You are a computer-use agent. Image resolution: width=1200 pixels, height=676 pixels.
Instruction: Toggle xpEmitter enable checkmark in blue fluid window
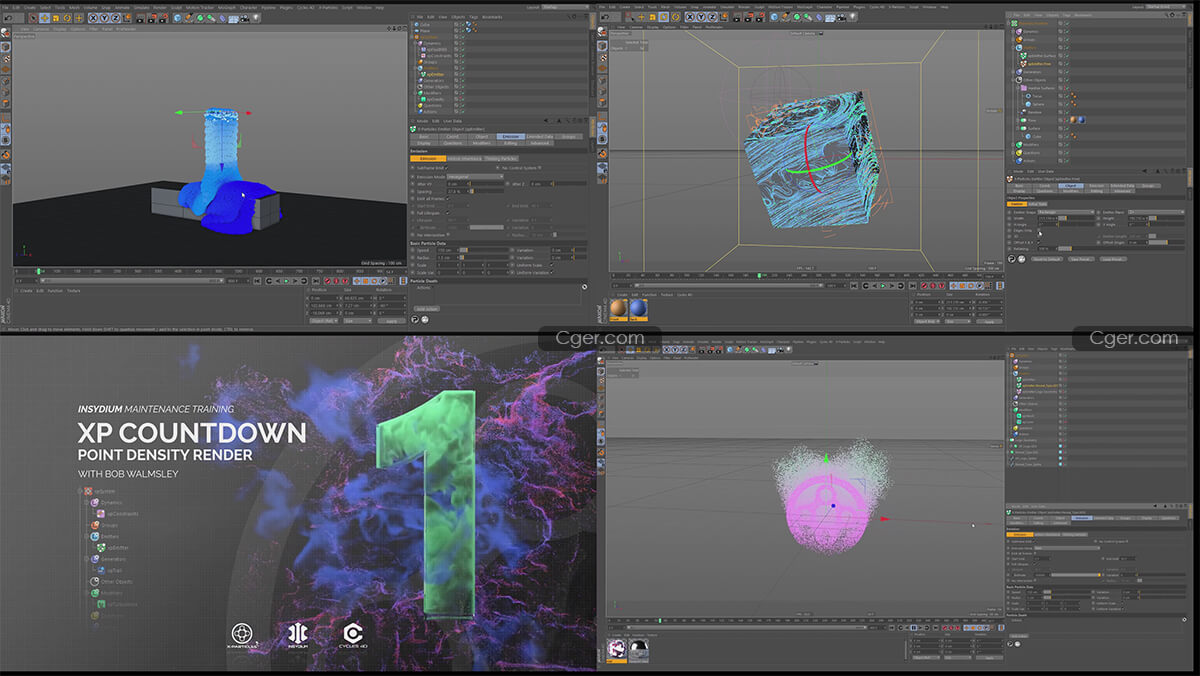pos(463,74)
